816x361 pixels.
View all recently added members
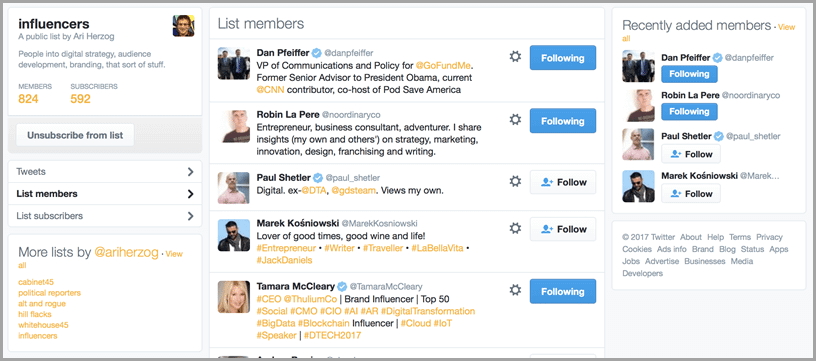[708, 32]
